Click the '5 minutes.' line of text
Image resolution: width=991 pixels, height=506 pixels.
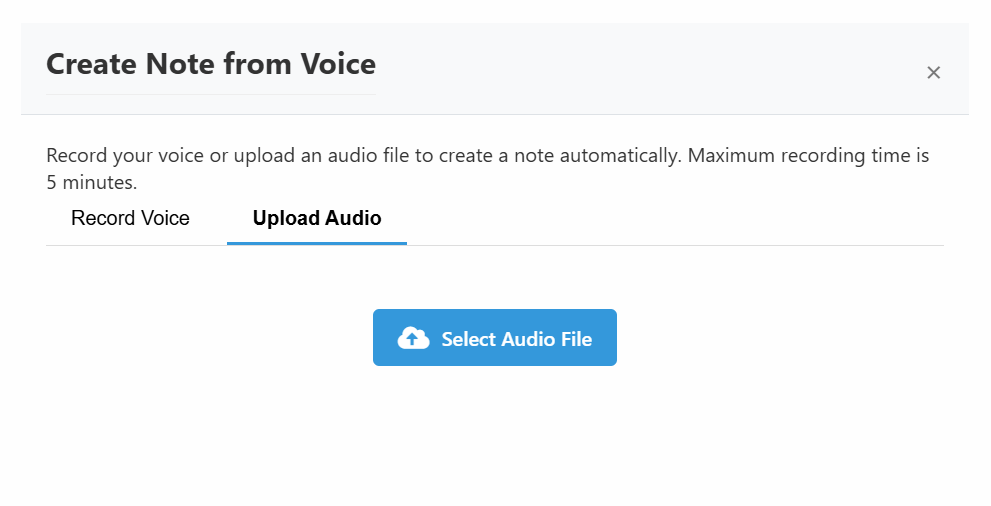92,183
